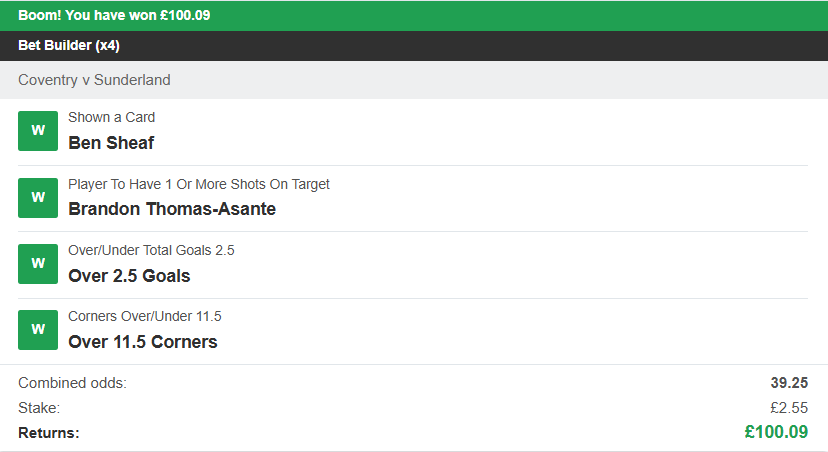Click the green W badge beside Ben Sheaf

(x=38, y=131)
